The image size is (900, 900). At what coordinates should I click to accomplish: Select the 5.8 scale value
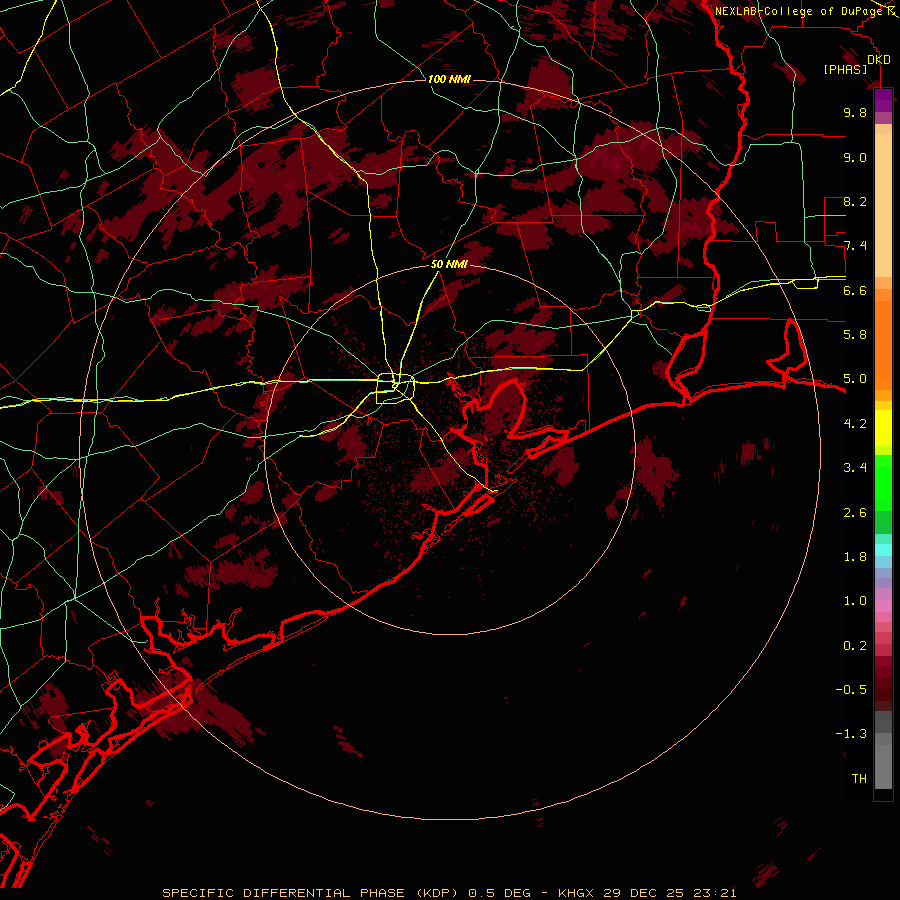tap(855, 335)
